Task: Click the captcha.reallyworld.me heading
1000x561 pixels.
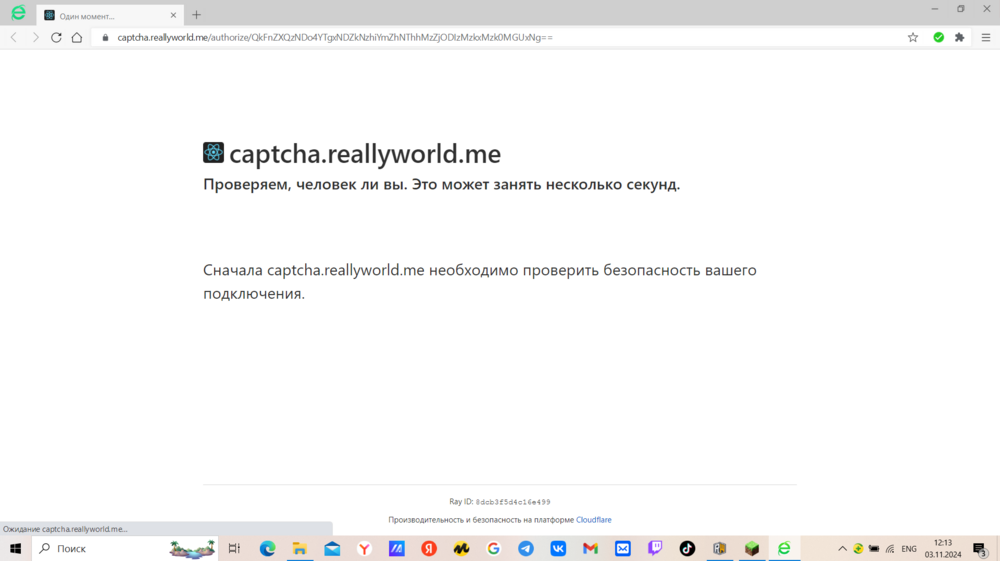Action: tap(365, 154)
